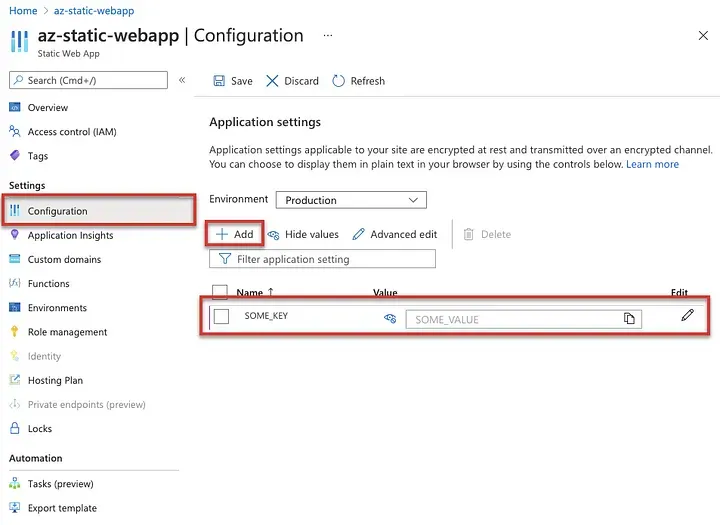Click the Tasks (preview) icon
This screenshot has width=720, height=525.
(x=15, y=483)
